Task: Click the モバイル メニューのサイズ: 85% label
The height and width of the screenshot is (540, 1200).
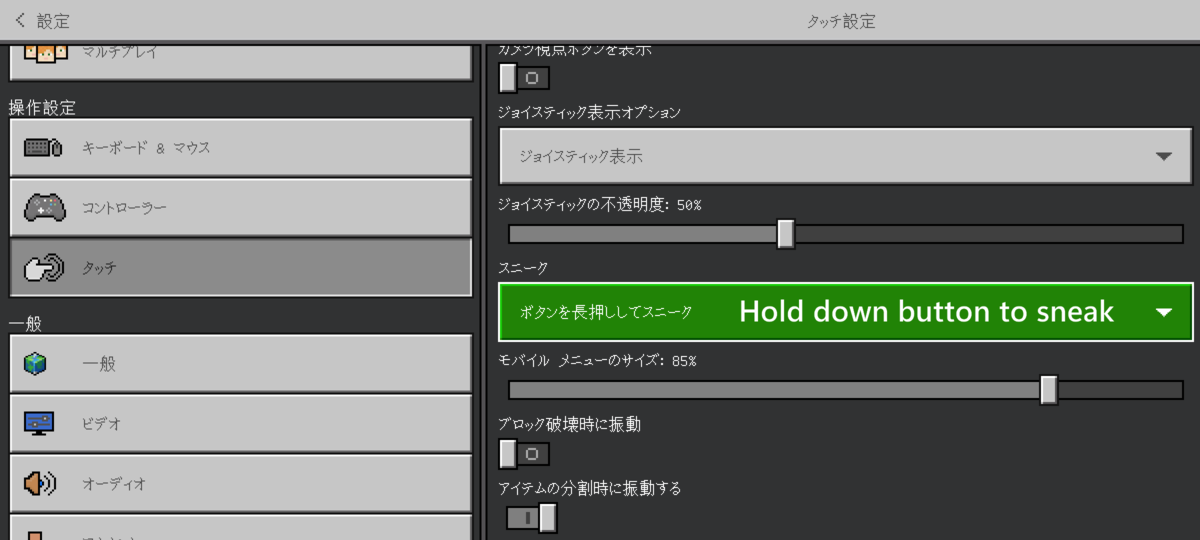Action: pos(597,361)
